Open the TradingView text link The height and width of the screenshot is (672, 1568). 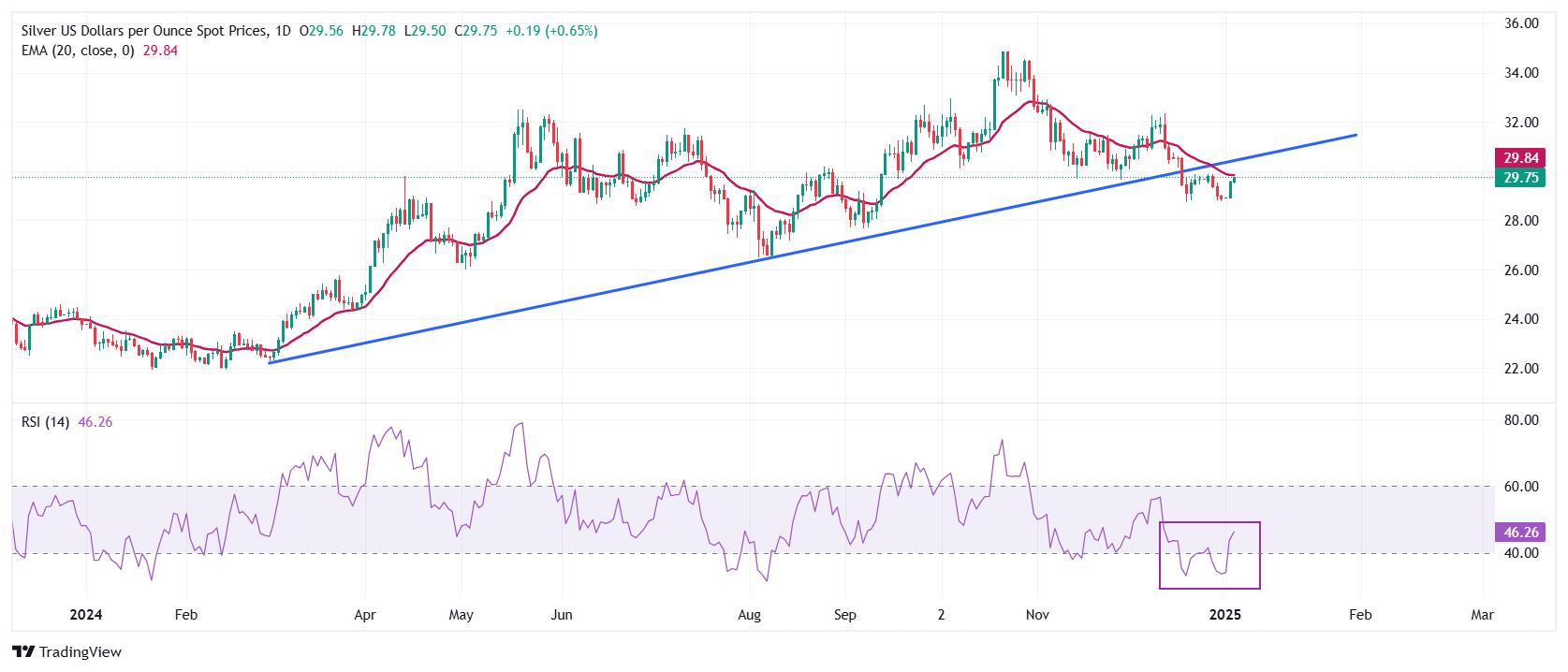[x=81, y=652]
